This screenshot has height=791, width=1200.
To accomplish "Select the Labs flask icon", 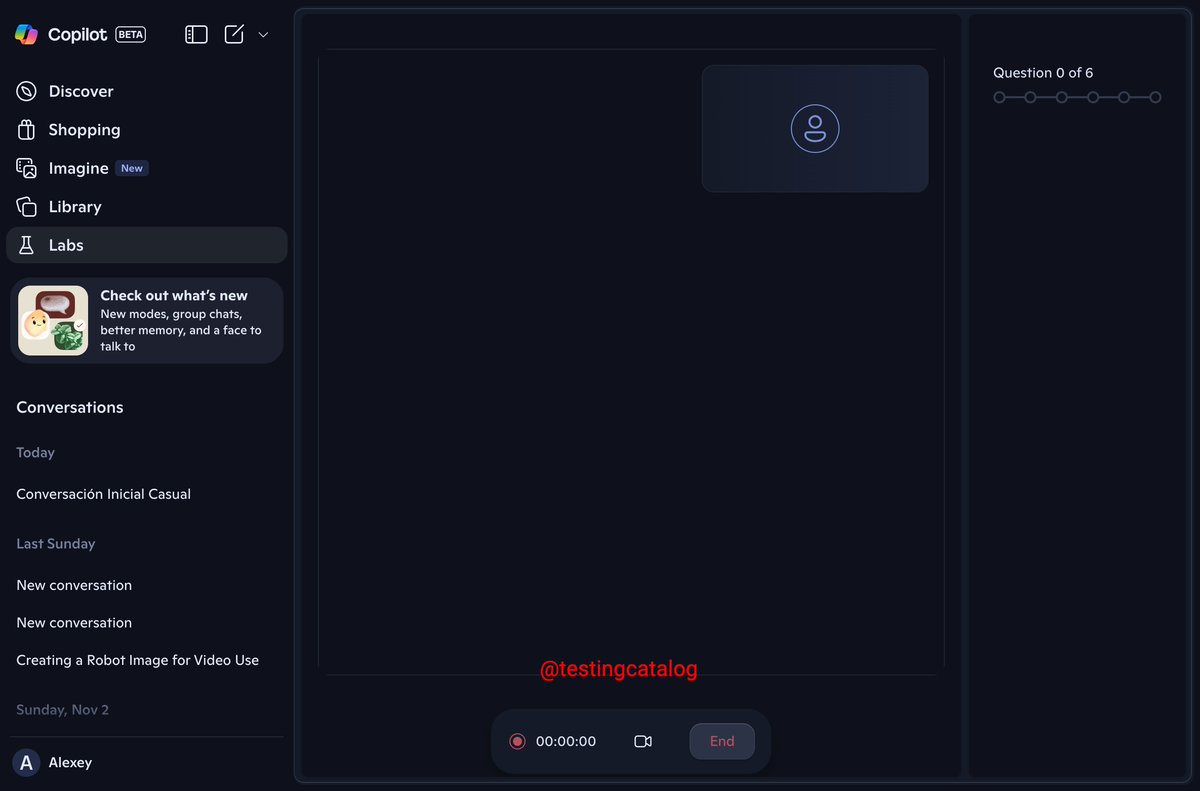I will click(27, 244).
